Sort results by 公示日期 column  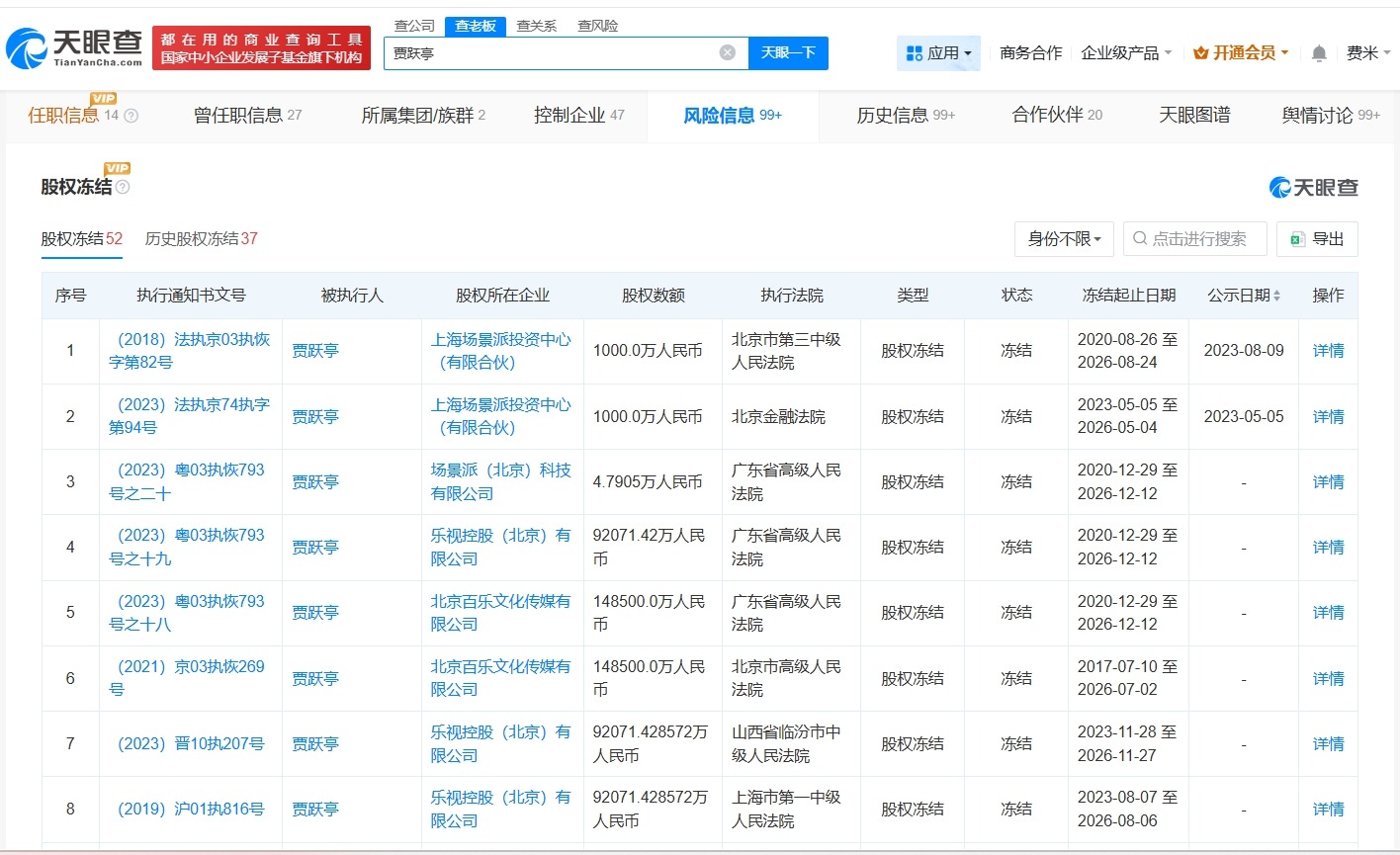[x=1277, y=295]
